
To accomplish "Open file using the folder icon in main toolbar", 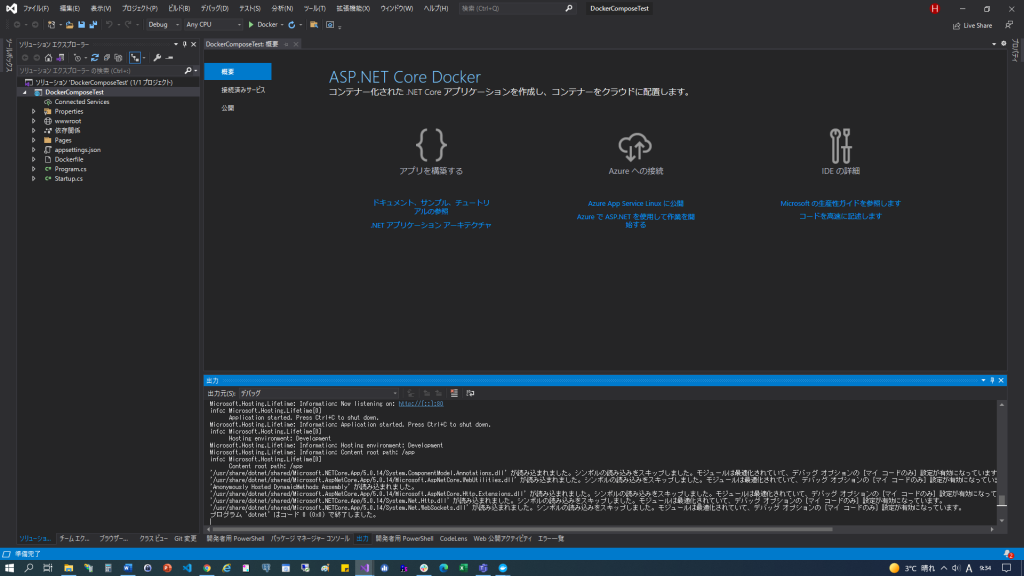I will pos(69,25).
